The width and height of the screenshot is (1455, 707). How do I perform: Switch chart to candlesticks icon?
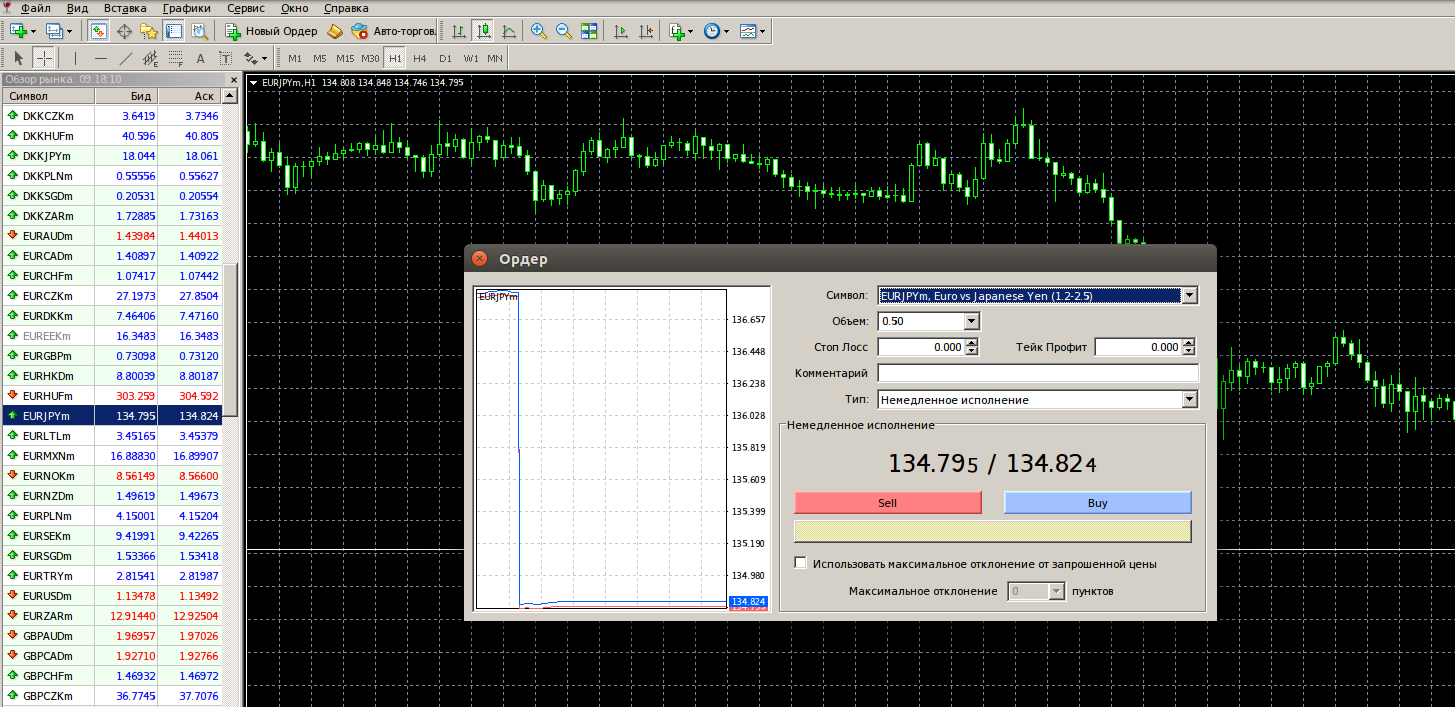tap(483, 31)
